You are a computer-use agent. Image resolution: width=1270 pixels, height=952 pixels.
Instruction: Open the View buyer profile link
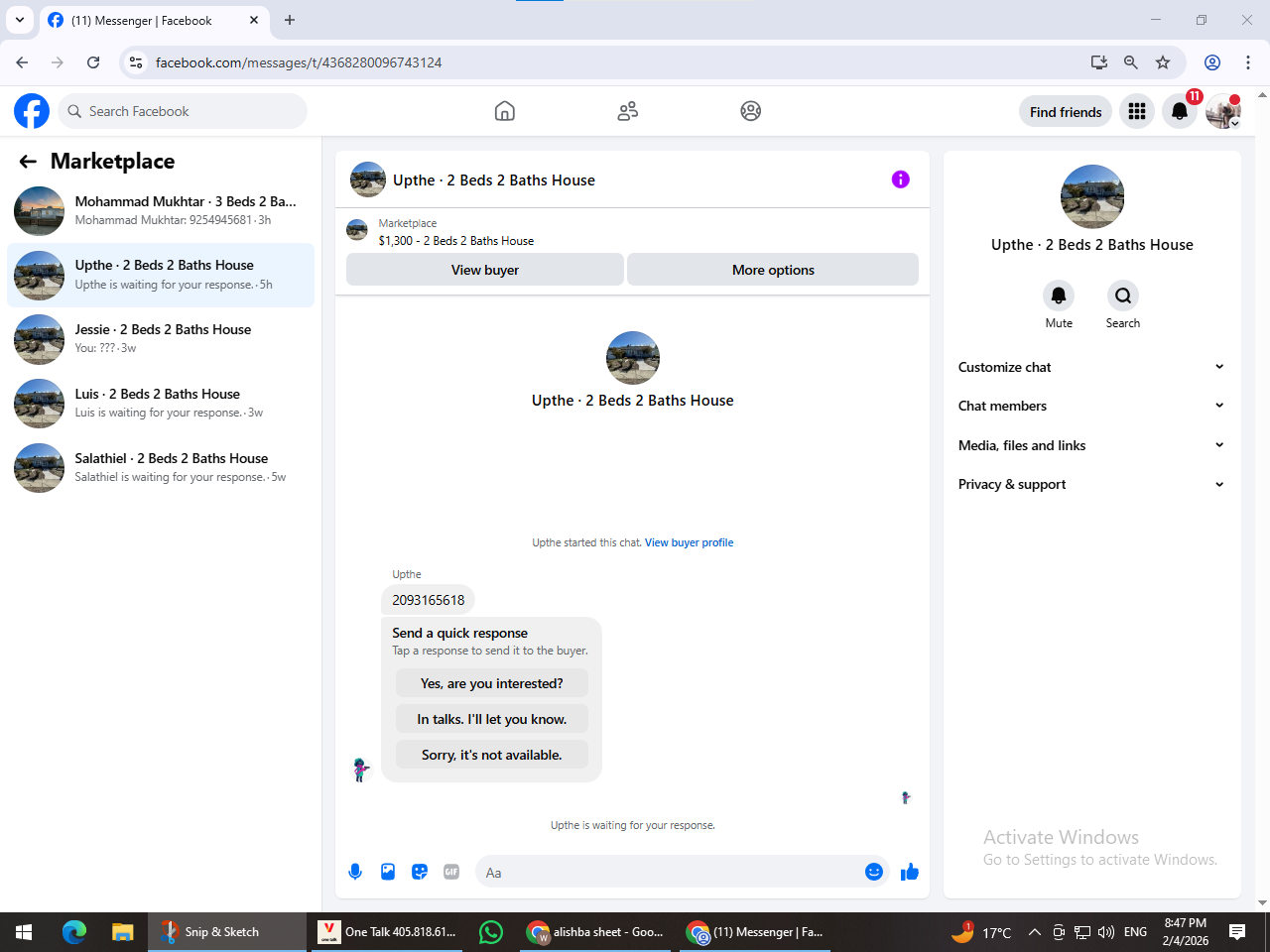coord(690,542)
